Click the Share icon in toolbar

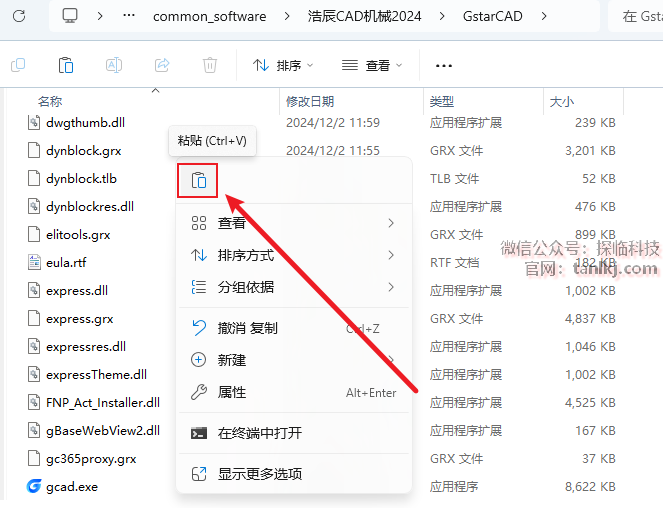[162, 65]
